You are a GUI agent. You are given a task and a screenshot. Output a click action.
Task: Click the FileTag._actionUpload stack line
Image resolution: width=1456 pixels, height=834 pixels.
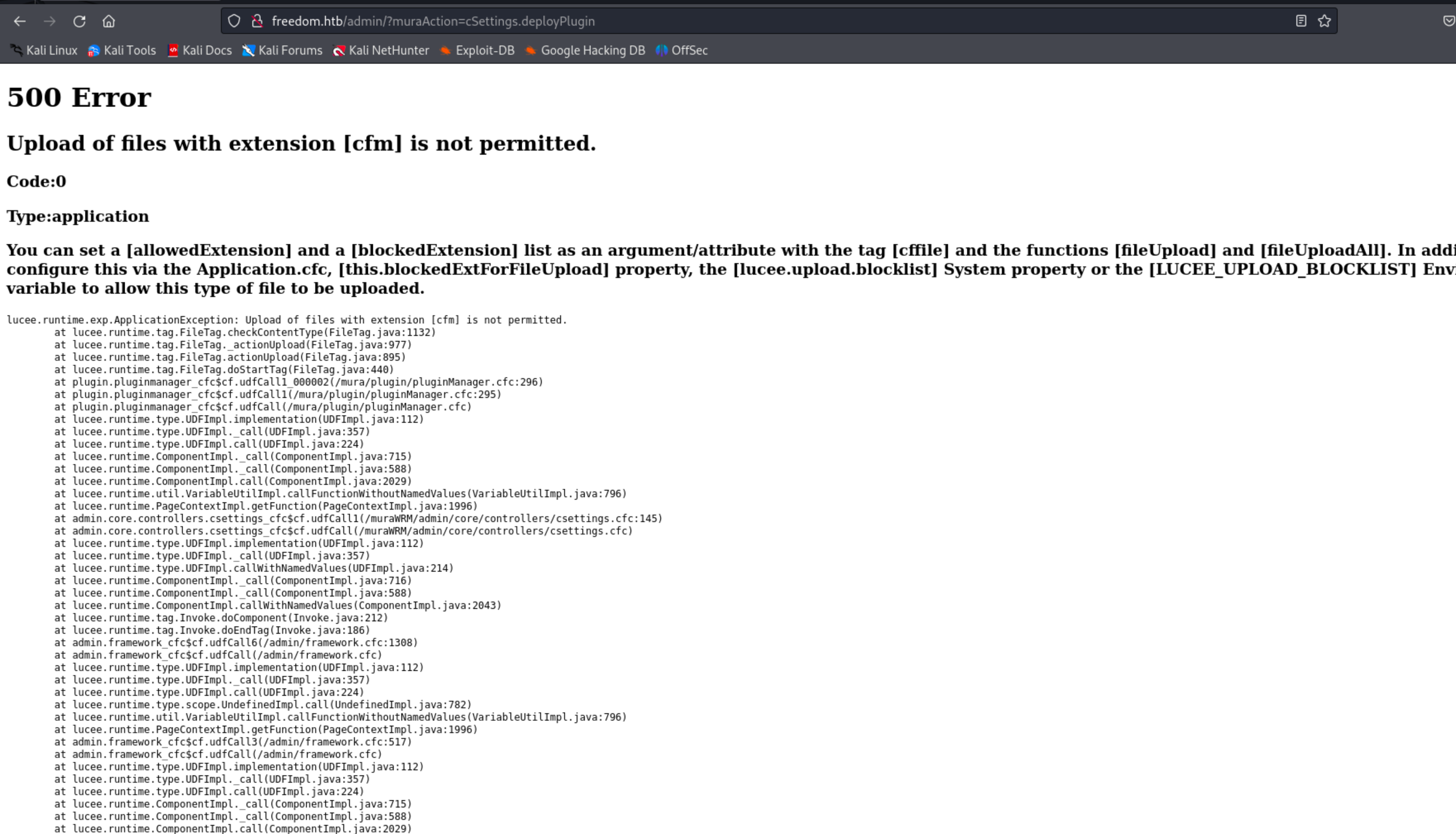click(x=233, y=345)
